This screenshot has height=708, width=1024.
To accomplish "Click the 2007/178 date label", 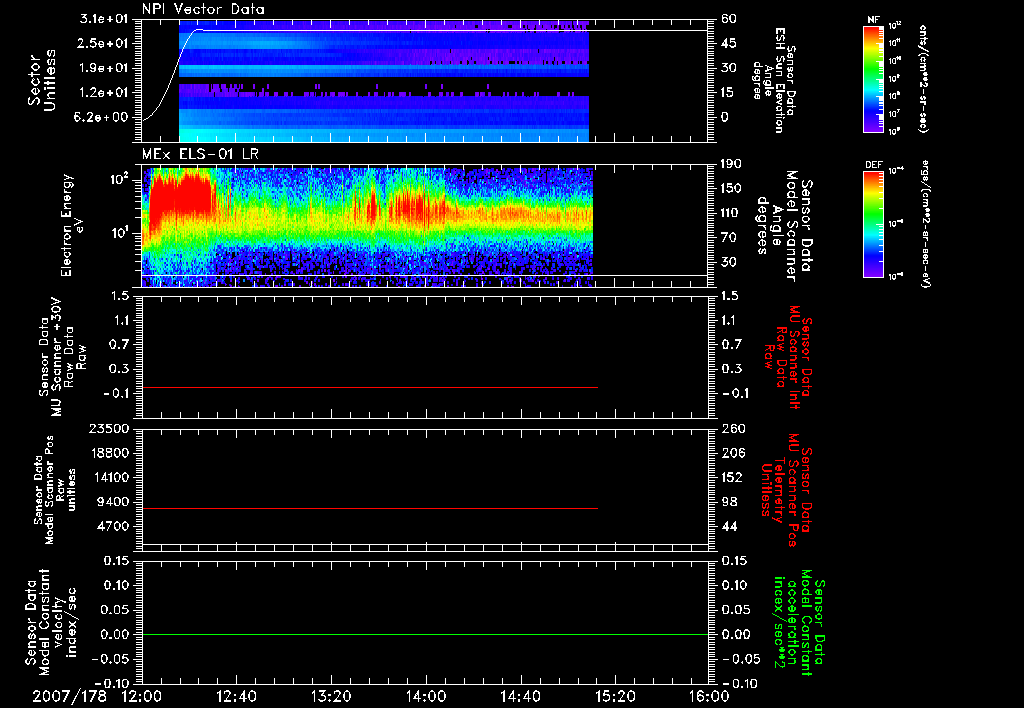I will (x=69, y=697).
